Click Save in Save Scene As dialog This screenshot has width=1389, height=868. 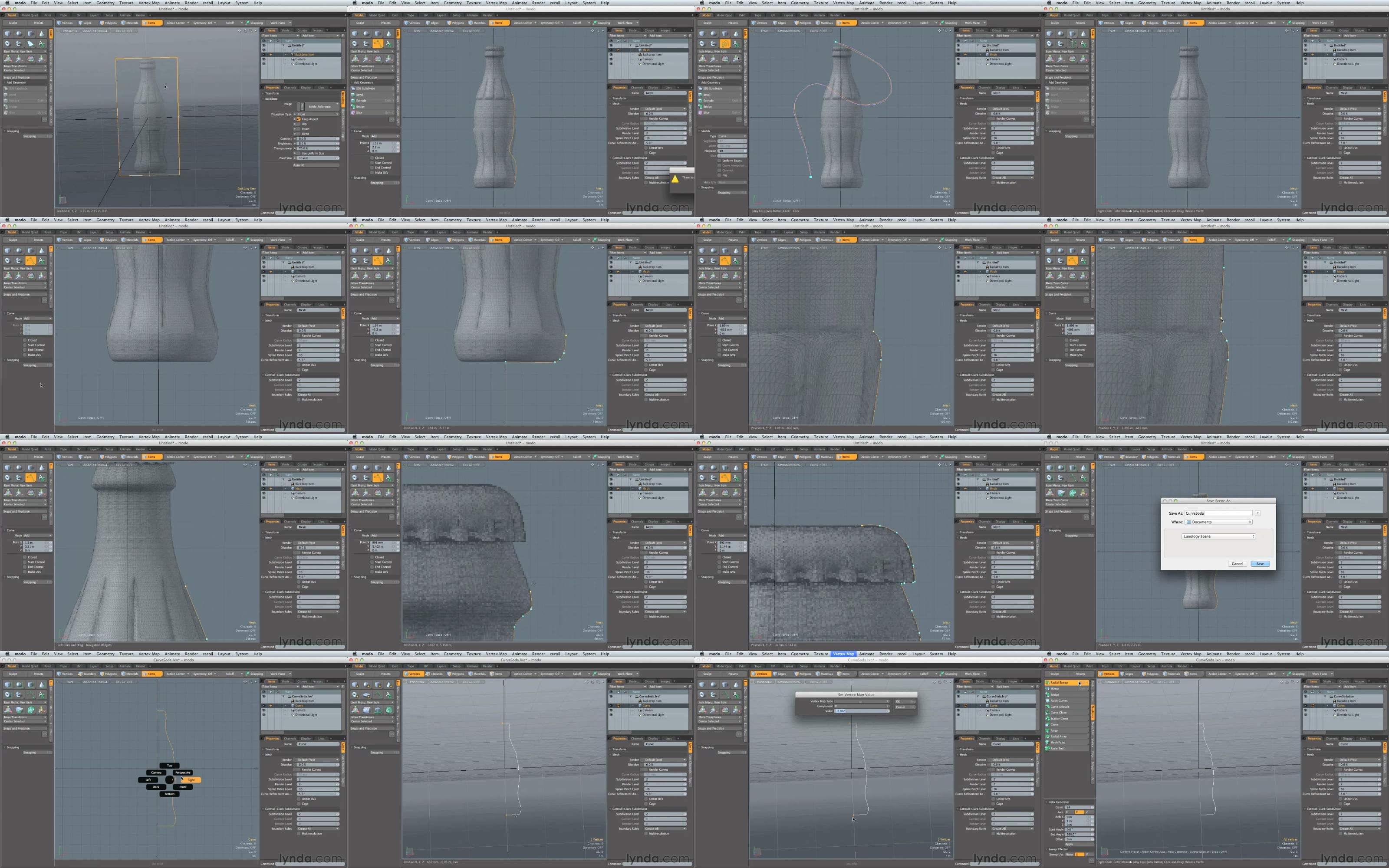1260,564
